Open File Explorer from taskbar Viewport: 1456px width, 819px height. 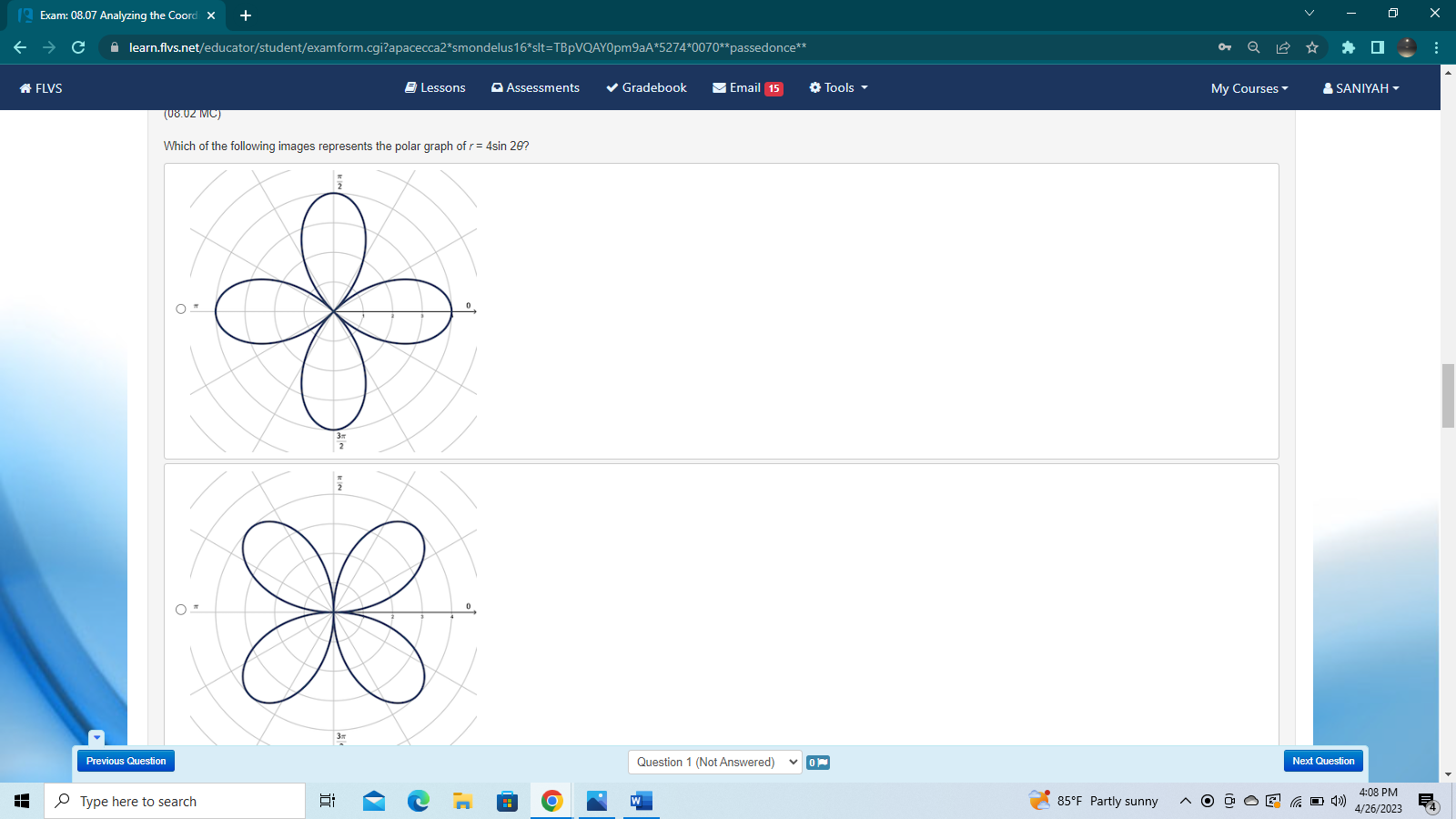[x=463, y=801]
